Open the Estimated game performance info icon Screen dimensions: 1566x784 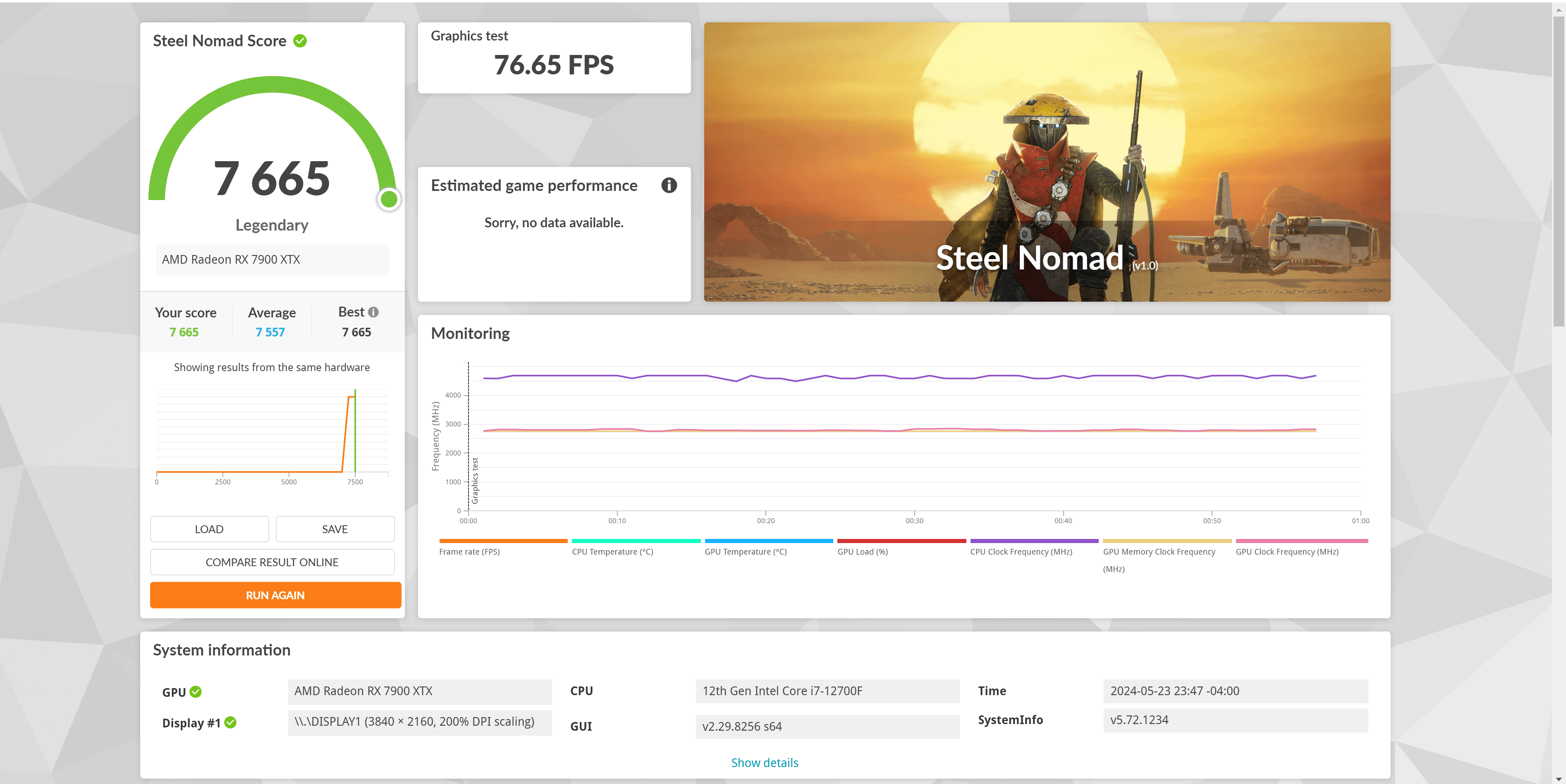tap(669, 186)
